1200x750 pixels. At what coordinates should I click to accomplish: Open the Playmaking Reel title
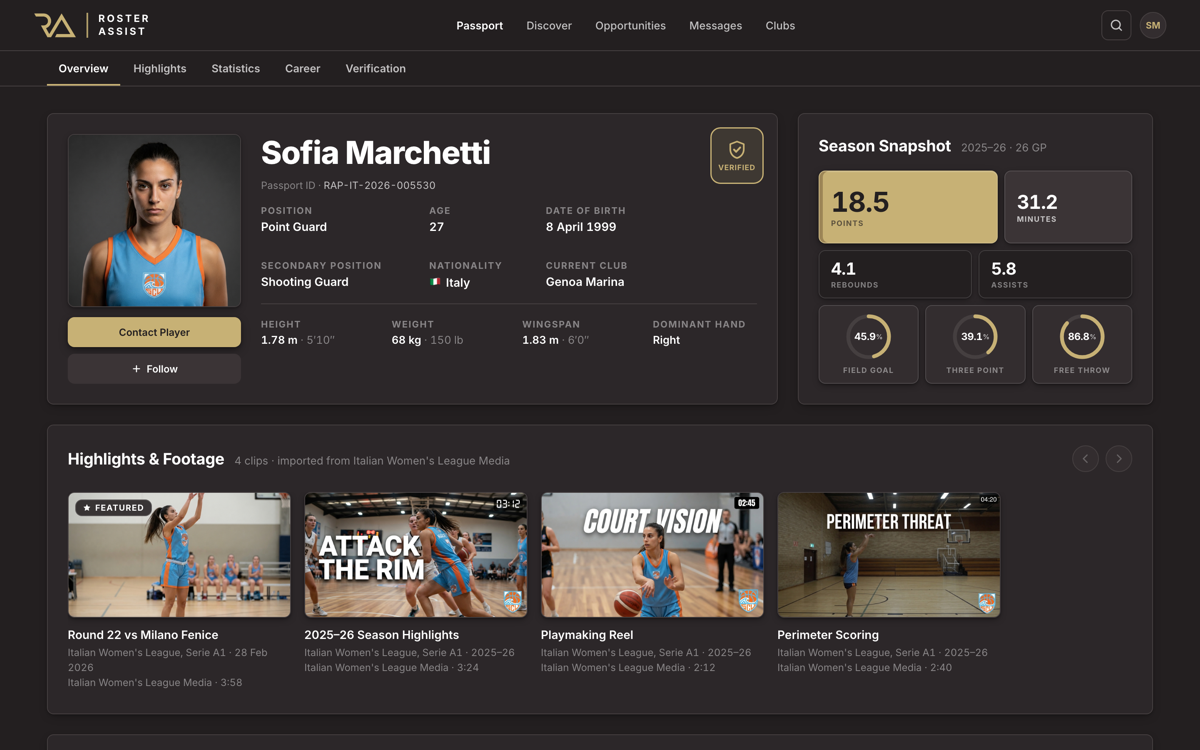click(587, 635)
